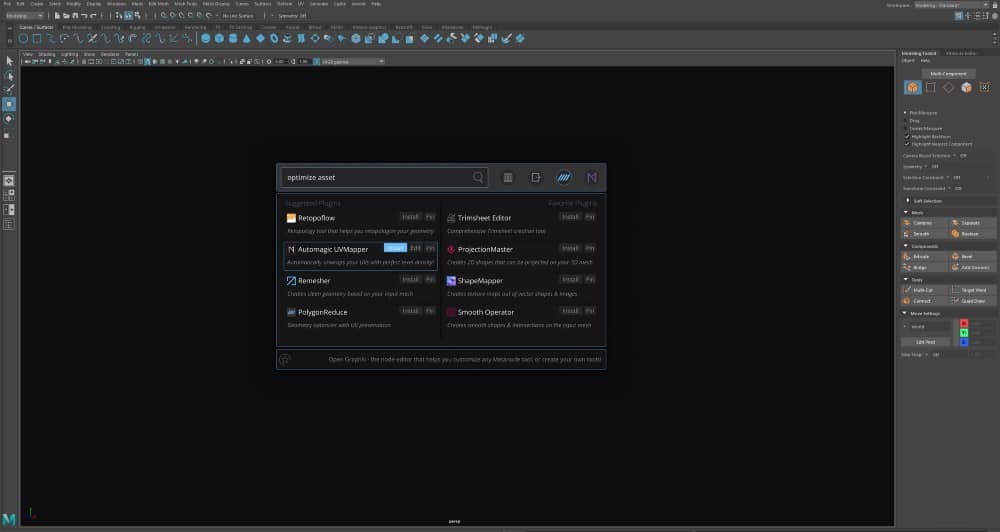This screenshot has height=532, width=1000.
Task: Click the purple N logo icon
Action: (x=592, y=177)
